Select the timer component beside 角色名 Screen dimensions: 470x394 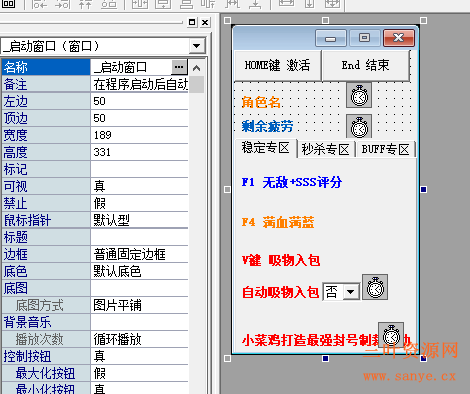pyautogui.click(x=359, y=95)
